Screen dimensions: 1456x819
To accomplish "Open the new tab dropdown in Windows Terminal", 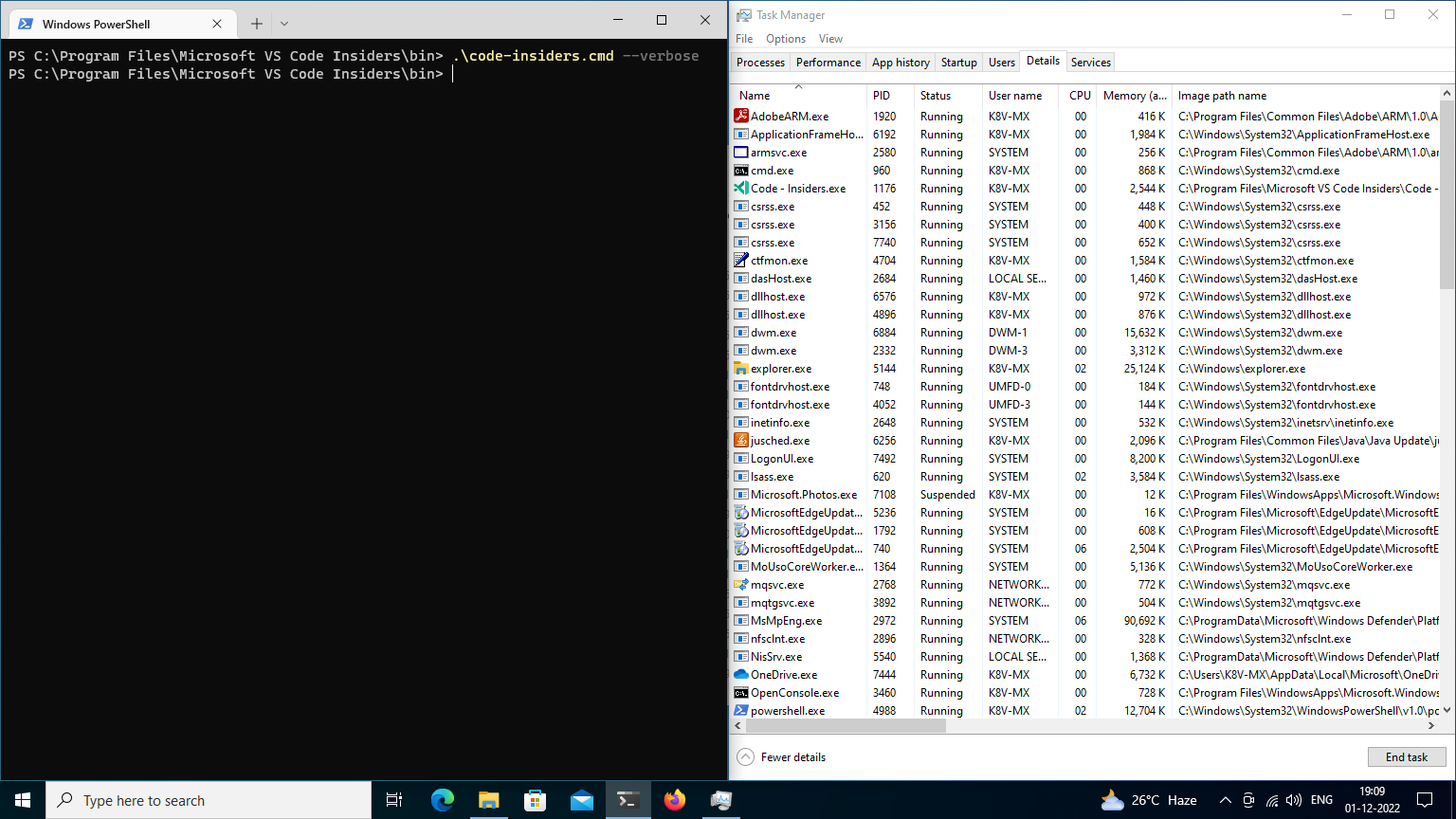I will click(x=282, y=21).
